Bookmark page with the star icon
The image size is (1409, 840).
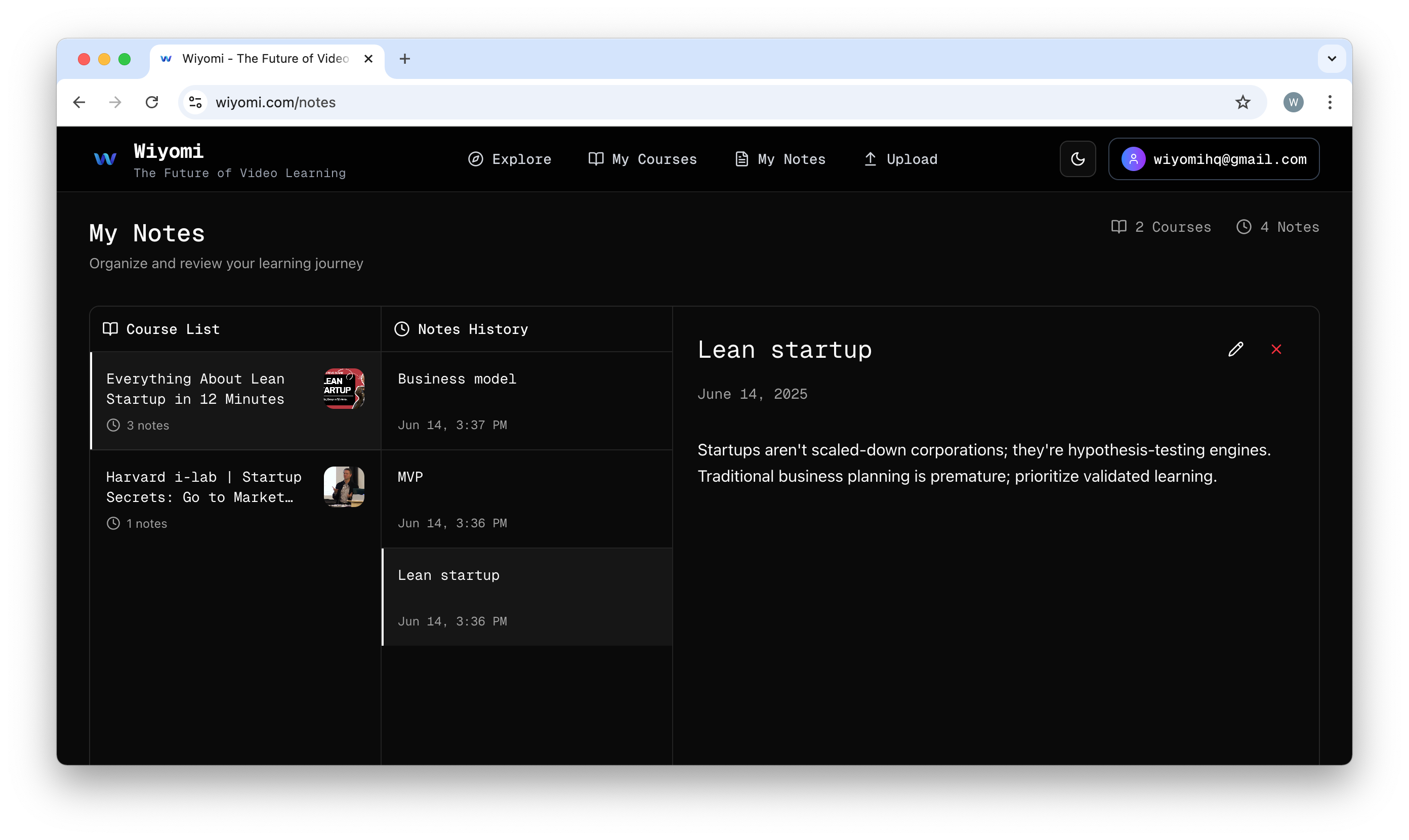click(1242, 102)
